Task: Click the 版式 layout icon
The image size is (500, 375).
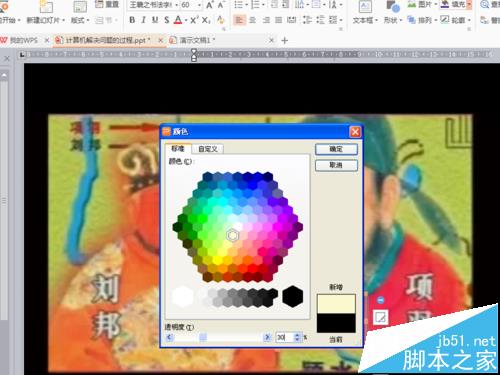Action: tap(80, 7)
